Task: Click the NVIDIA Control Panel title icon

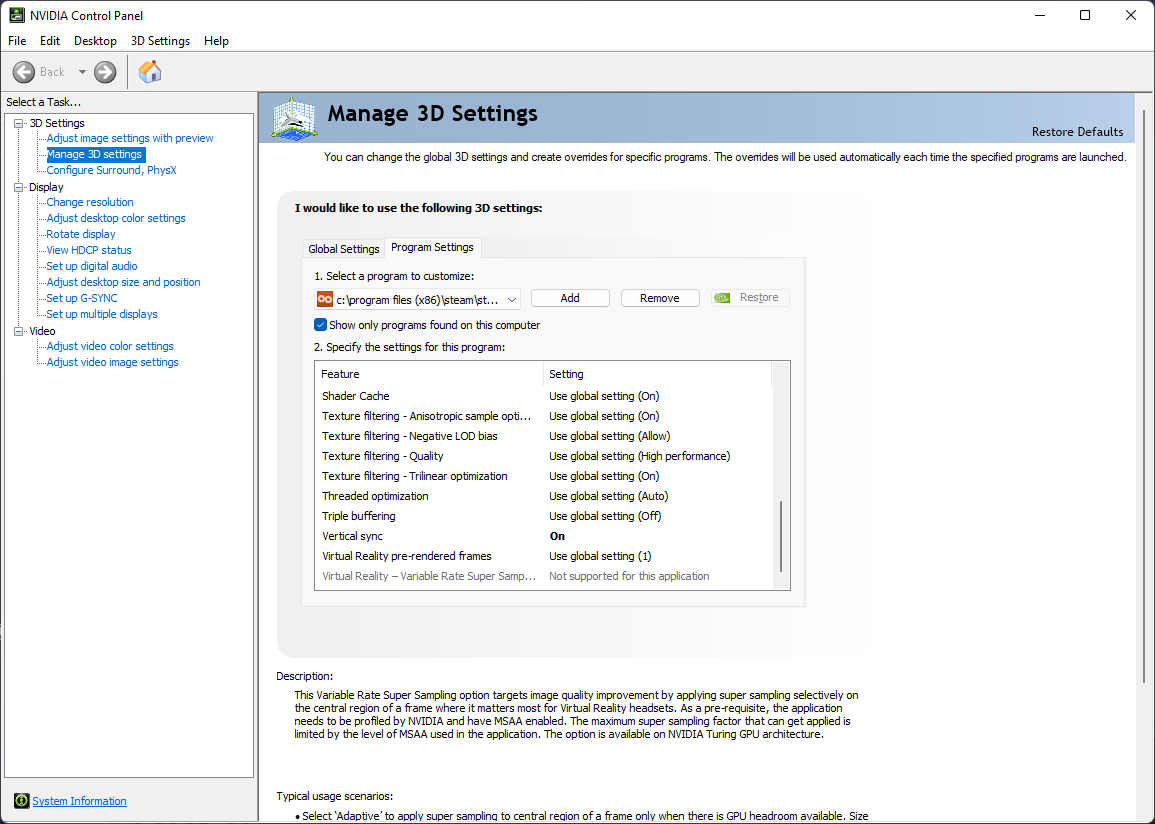Action: [16, 15]
